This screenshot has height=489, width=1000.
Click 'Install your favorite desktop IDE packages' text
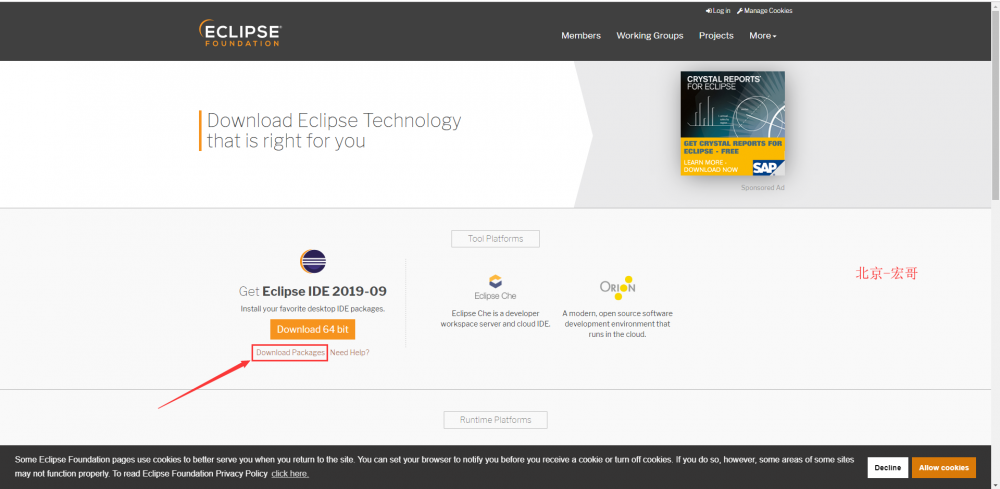312,309
